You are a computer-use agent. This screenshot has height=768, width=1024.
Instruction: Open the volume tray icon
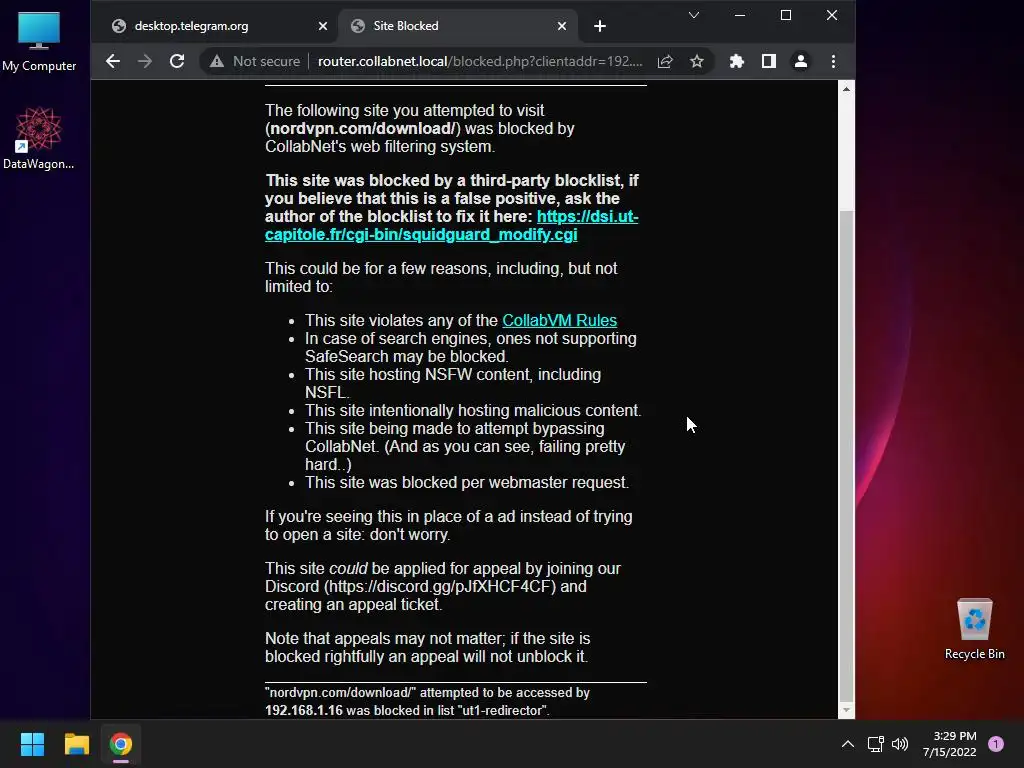[900, 744]
